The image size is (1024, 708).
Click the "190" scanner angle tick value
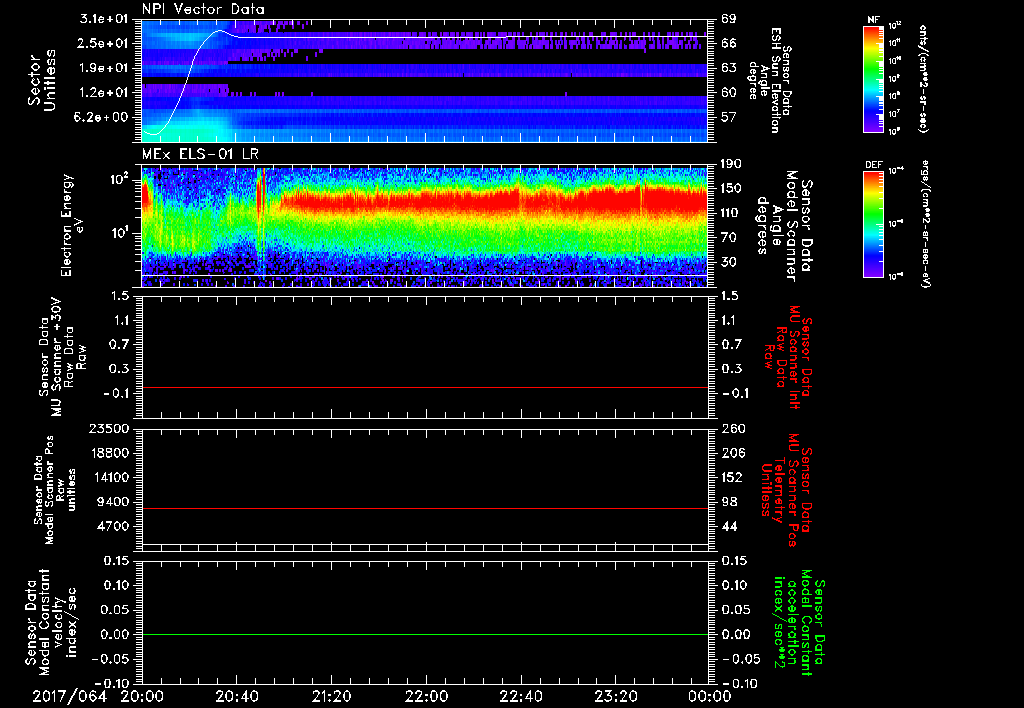pos(731,164)
